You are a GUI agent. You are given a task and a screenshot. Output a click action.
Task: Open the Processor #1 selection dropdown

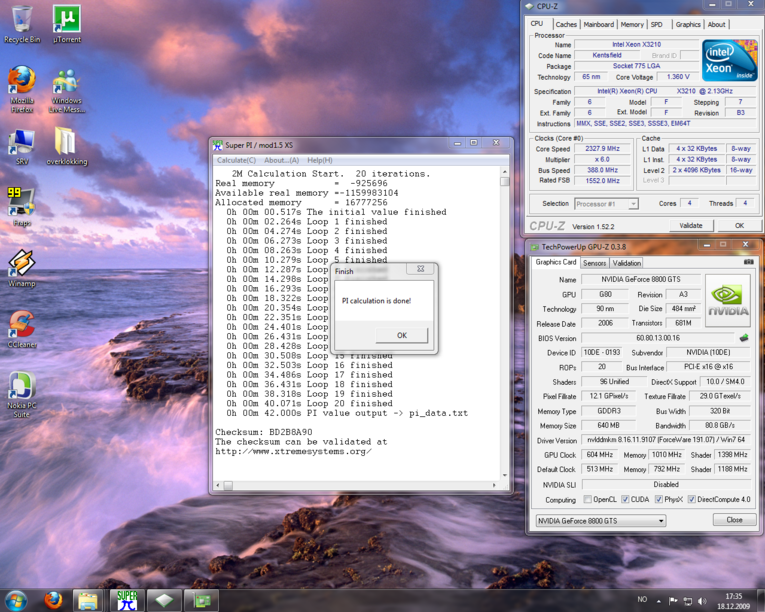coord(606,204)
